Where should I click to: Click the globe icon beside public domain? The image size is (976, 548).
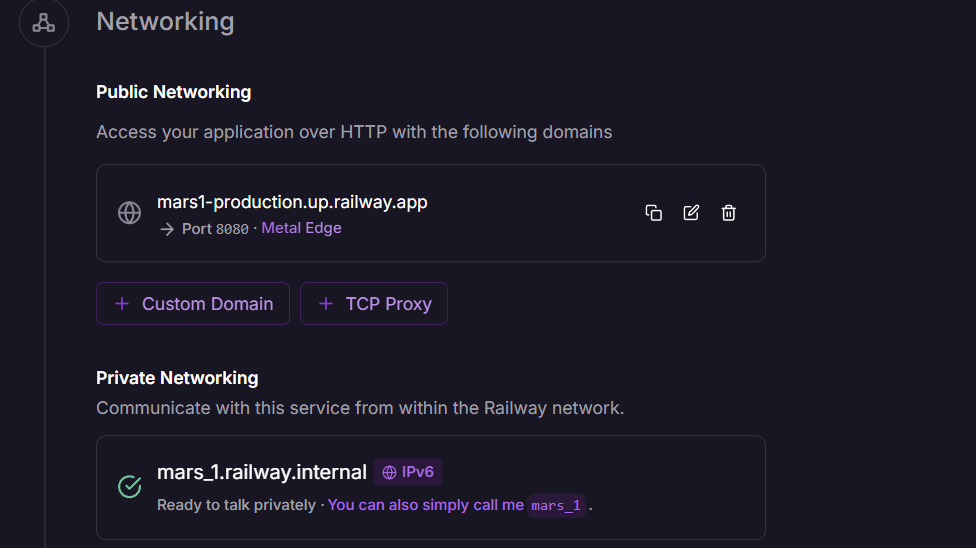(x=129, y=213)
